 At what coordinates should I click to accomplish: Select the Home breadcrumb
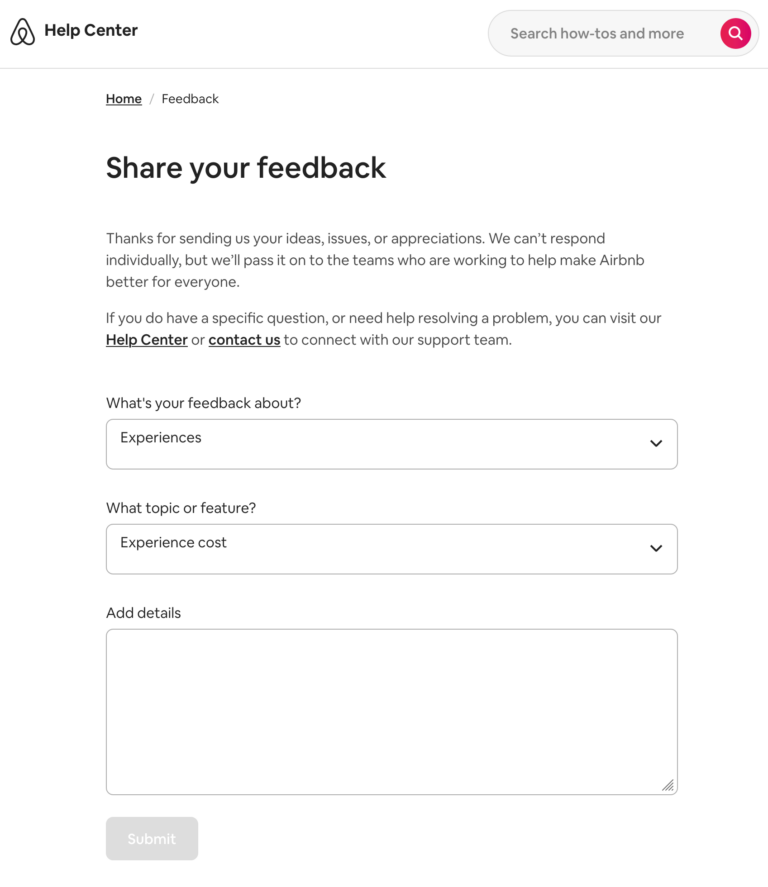[123, 98]
